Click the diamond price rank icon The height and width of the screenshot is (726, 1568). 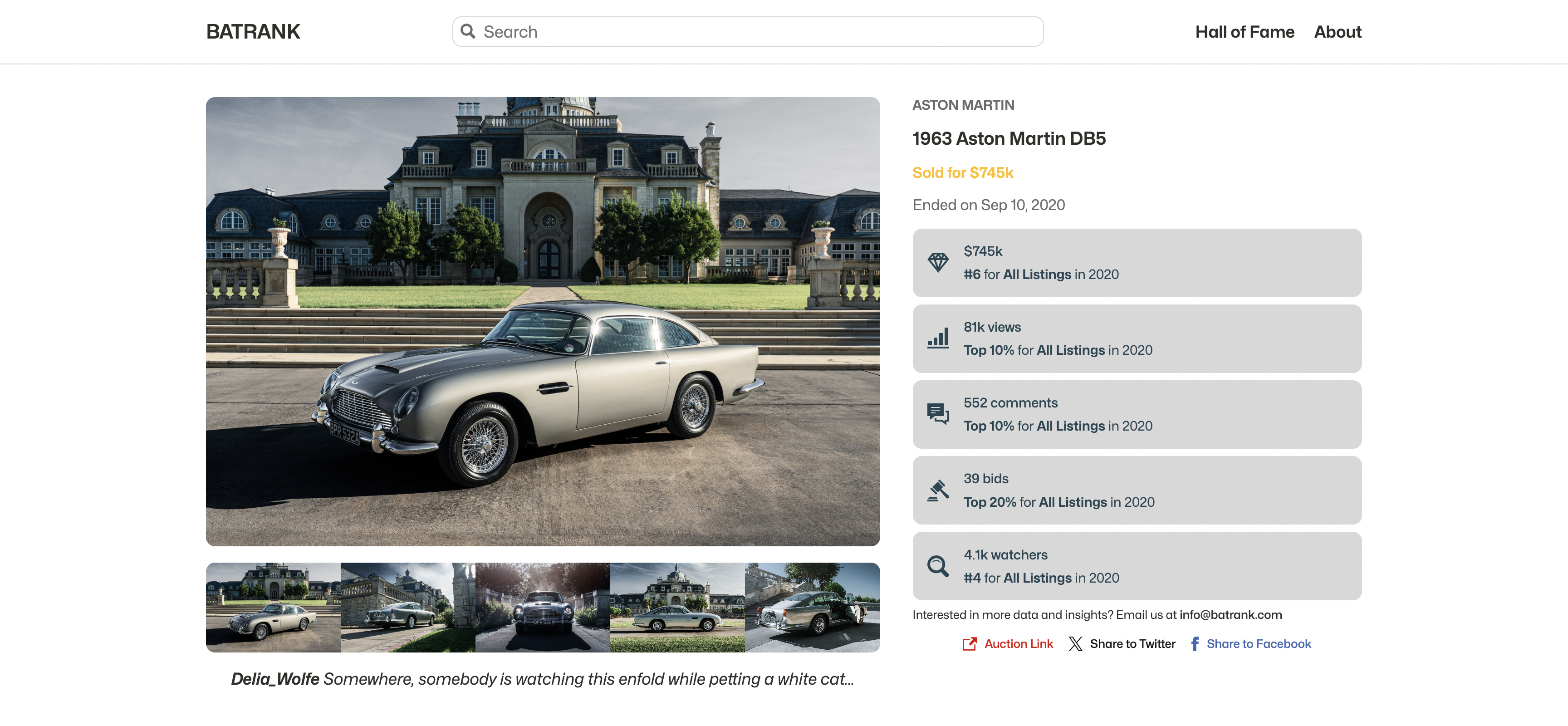pos(937,262)
